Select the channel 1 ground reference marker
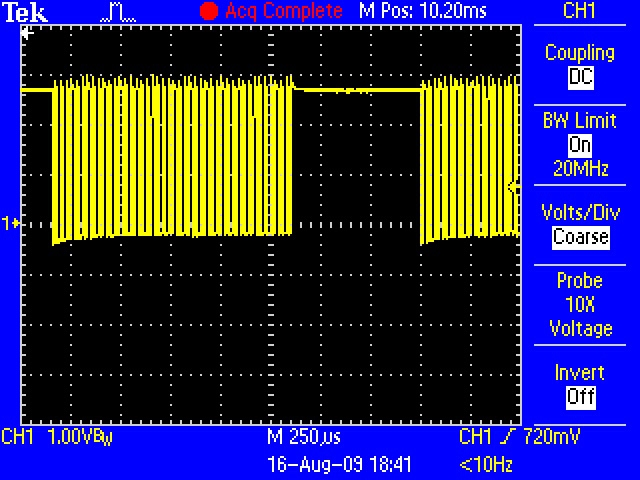Screen dimensions: 640x480 [x=11, y=224]
